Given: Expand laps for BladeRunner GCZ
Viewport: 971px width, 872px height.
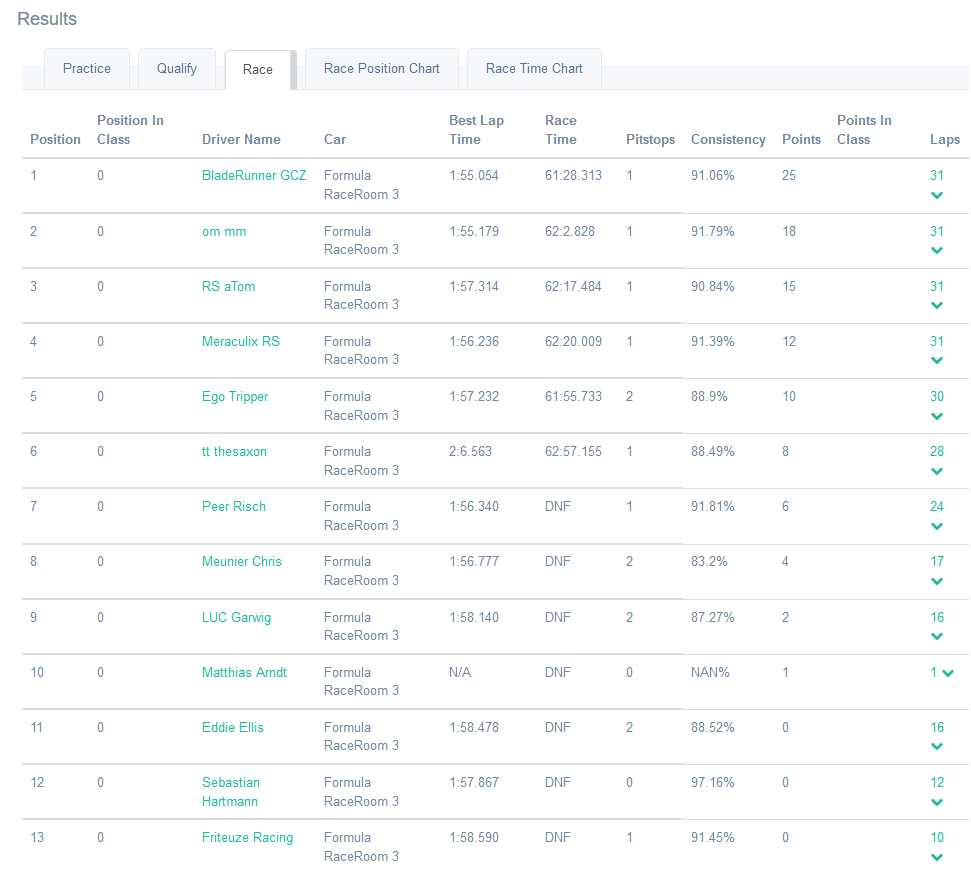Looking at the screenshot, I should (x=937, y=195).
